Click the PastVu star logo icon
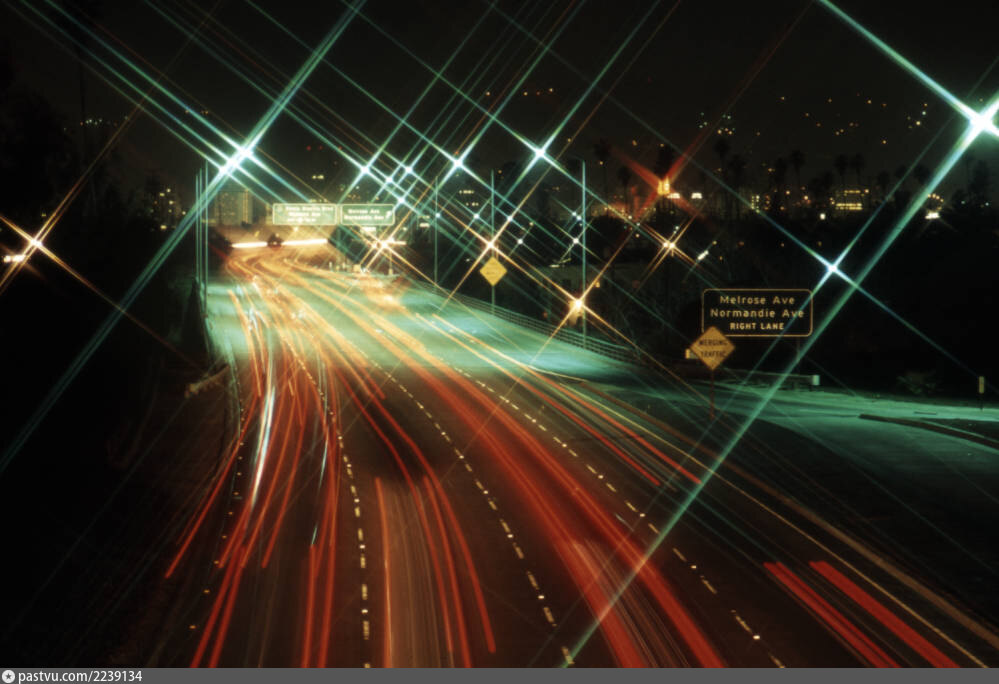999x684 pixels. (8, 676)
